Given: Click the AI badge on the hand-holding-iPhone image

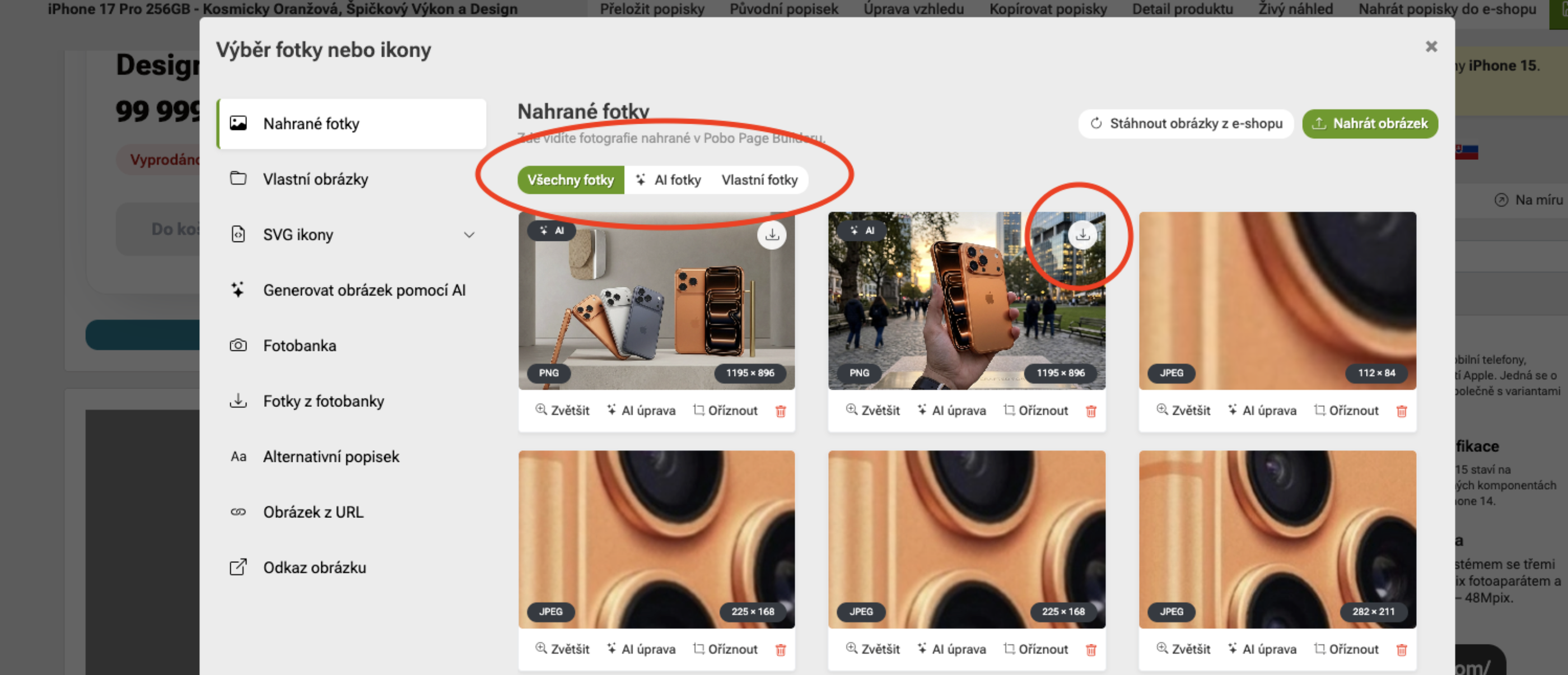Looking at the screenshot, I should pos(863,231).
